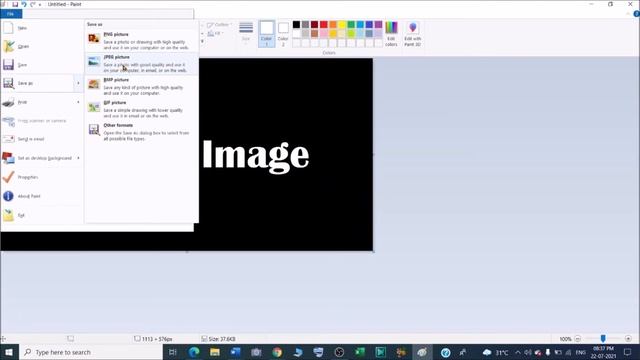Pick the red color swatch
The image size is (640, 360).
click(324, 24)
